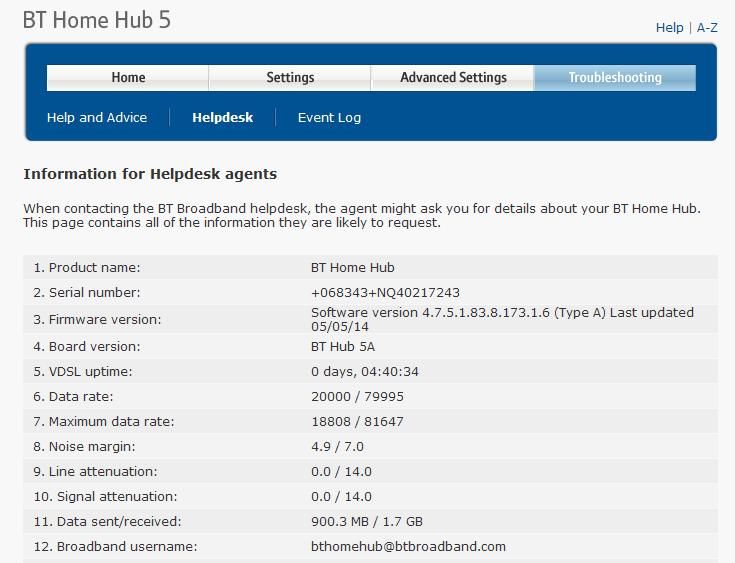Viewport: 735px width, 563px height.
Task: Select the '10. Signal attenuation:' label
Action: (105, 496)
